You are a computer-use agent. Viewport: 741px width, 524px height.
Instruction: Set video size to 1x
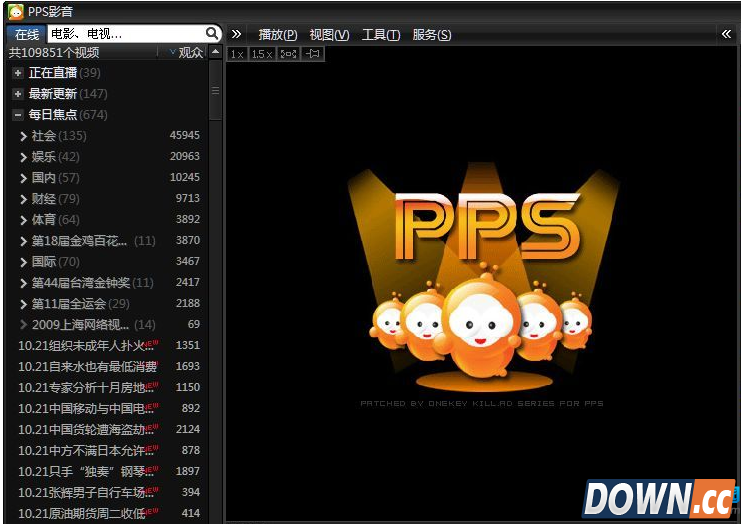pyautogui.click(x=237, y=54)
